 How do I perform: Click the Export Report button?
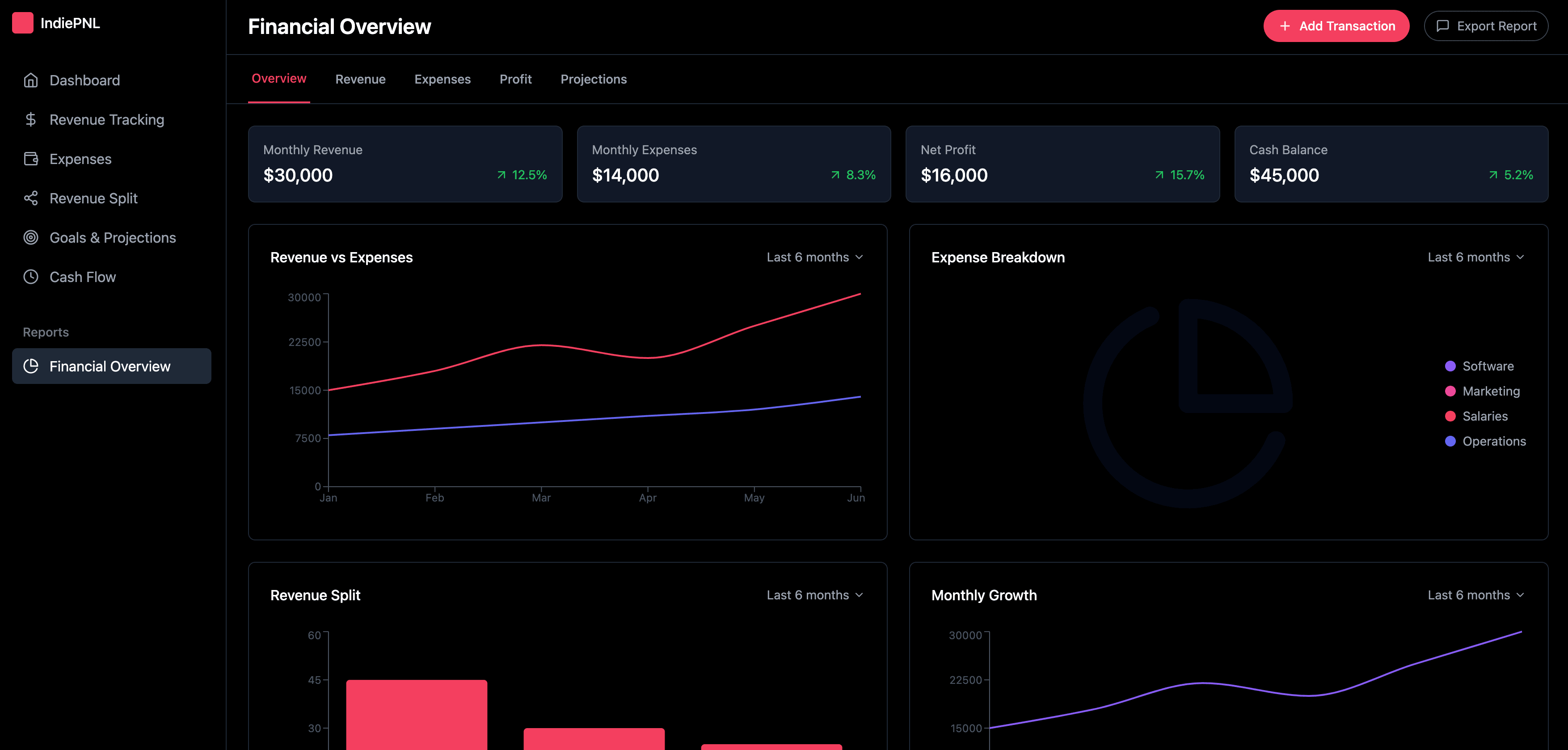[x=1486, y=26]
